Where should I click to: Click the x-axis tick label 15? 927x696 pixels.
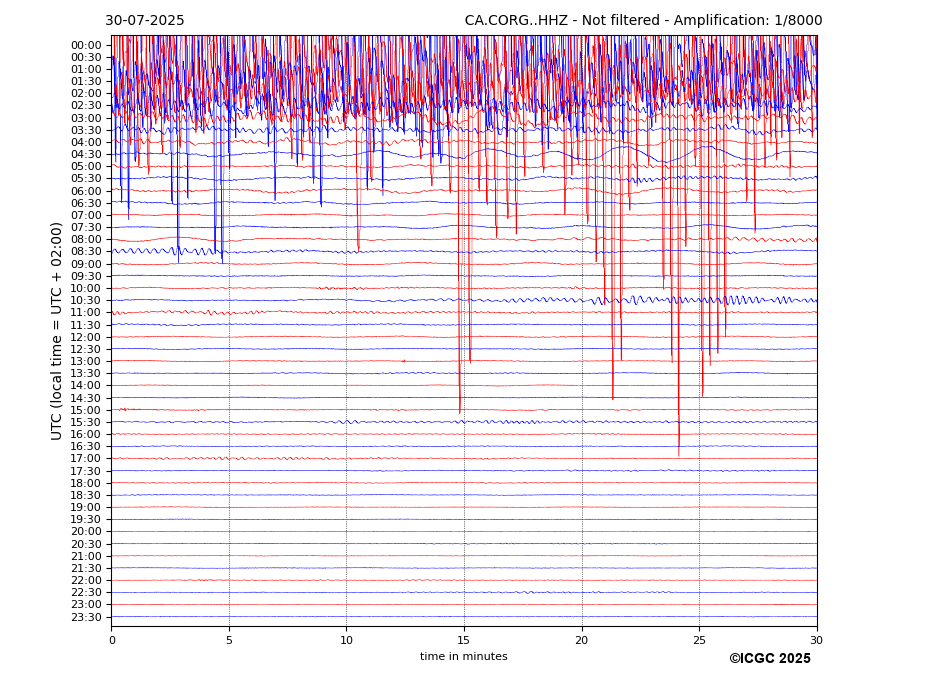[464, 640]
